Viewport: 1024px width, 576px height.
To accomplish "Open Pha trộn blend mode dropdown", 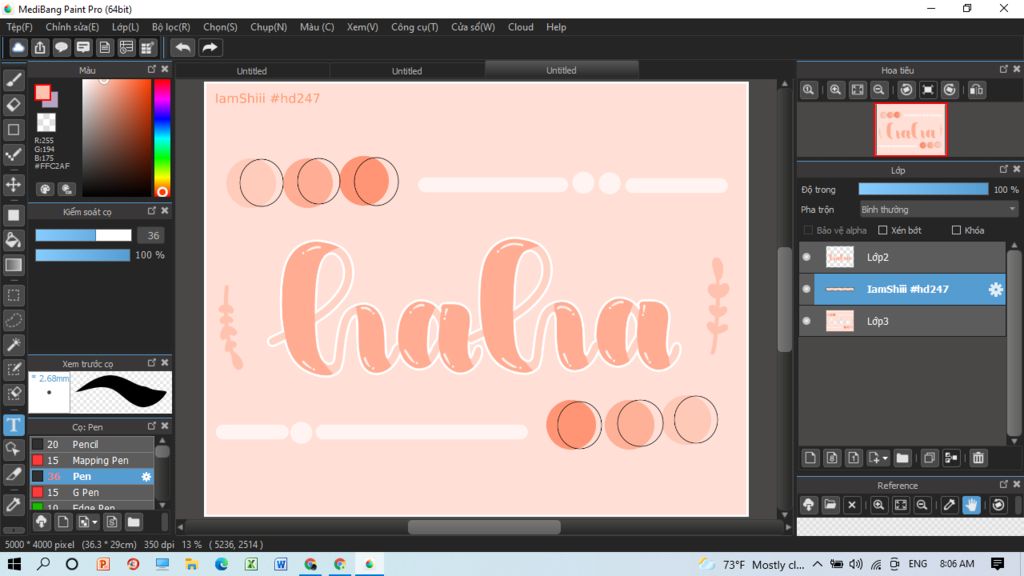I will point(938,210).
